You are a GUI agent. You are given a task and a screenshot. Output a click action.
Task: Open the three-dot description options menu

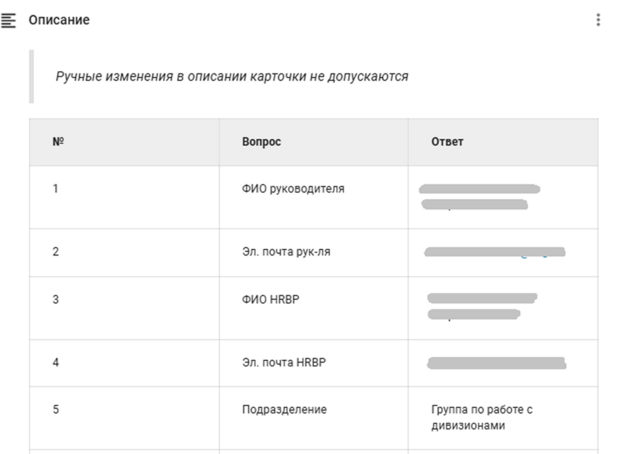point(598,20)
